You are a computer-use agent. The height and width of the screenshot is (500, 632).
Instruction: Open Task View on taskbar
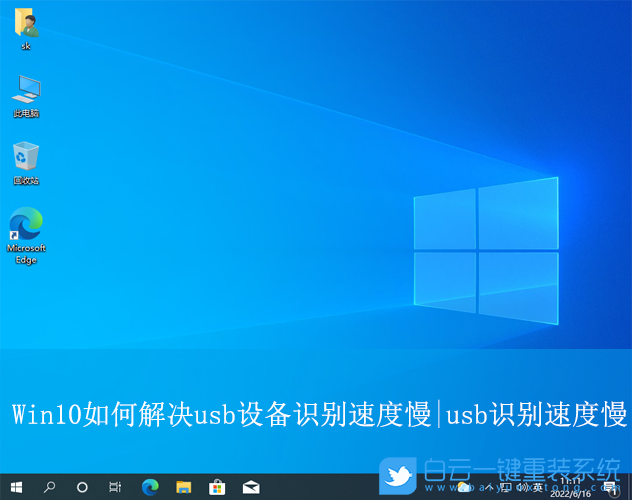click(115, 487)
